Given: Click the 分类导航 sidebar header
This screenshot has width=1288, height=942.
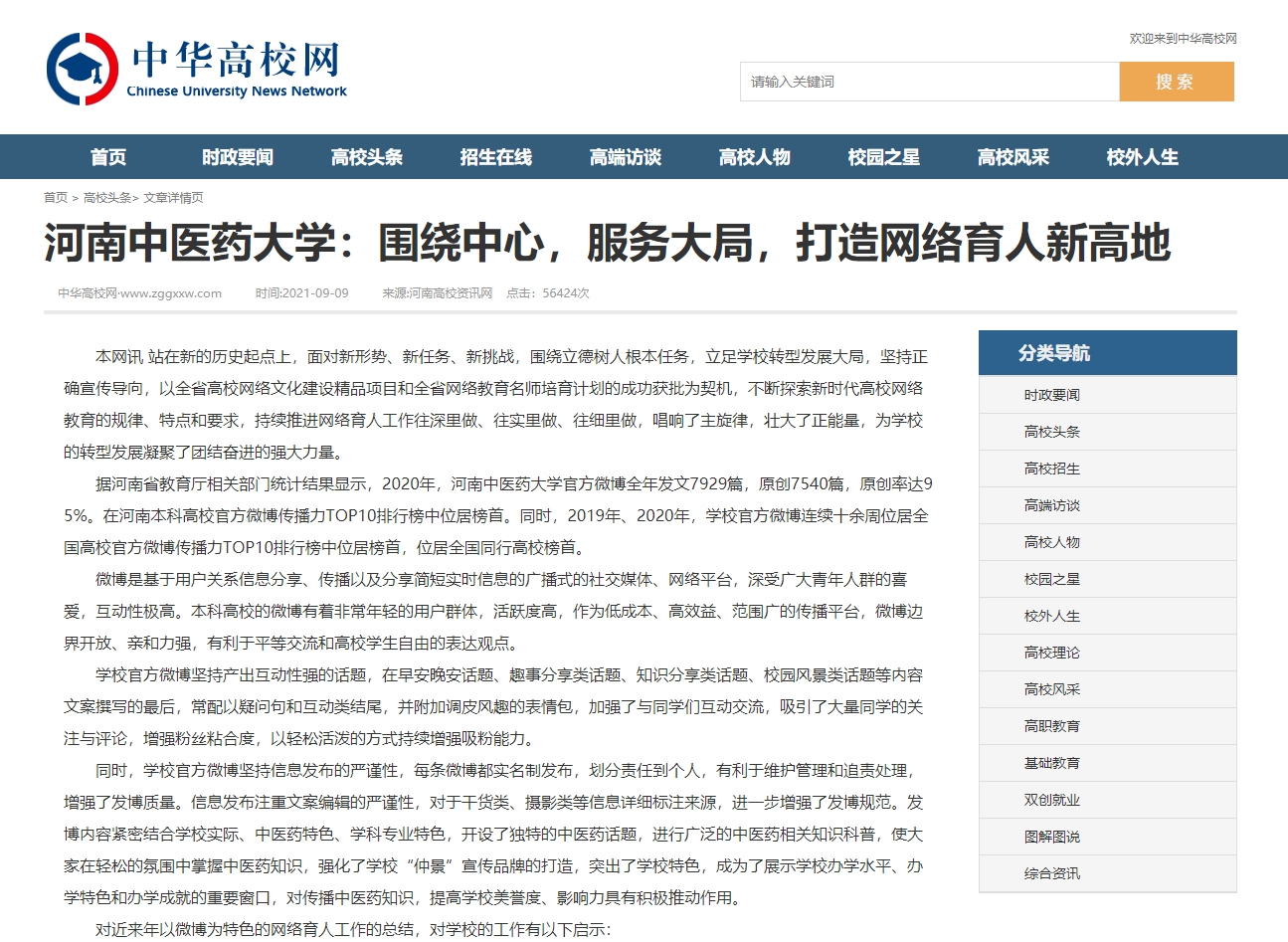Looking at the screenshot, I should point(1054,353).
